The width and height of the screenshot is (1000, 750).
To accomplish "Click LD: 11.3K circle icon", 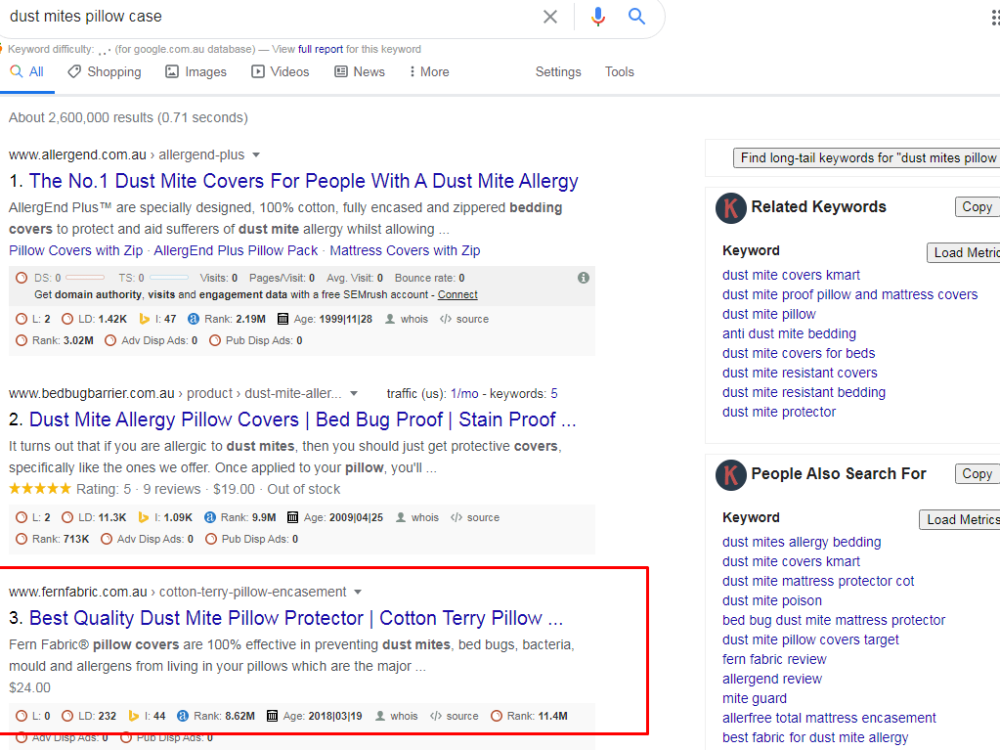I will coord(67,517).
